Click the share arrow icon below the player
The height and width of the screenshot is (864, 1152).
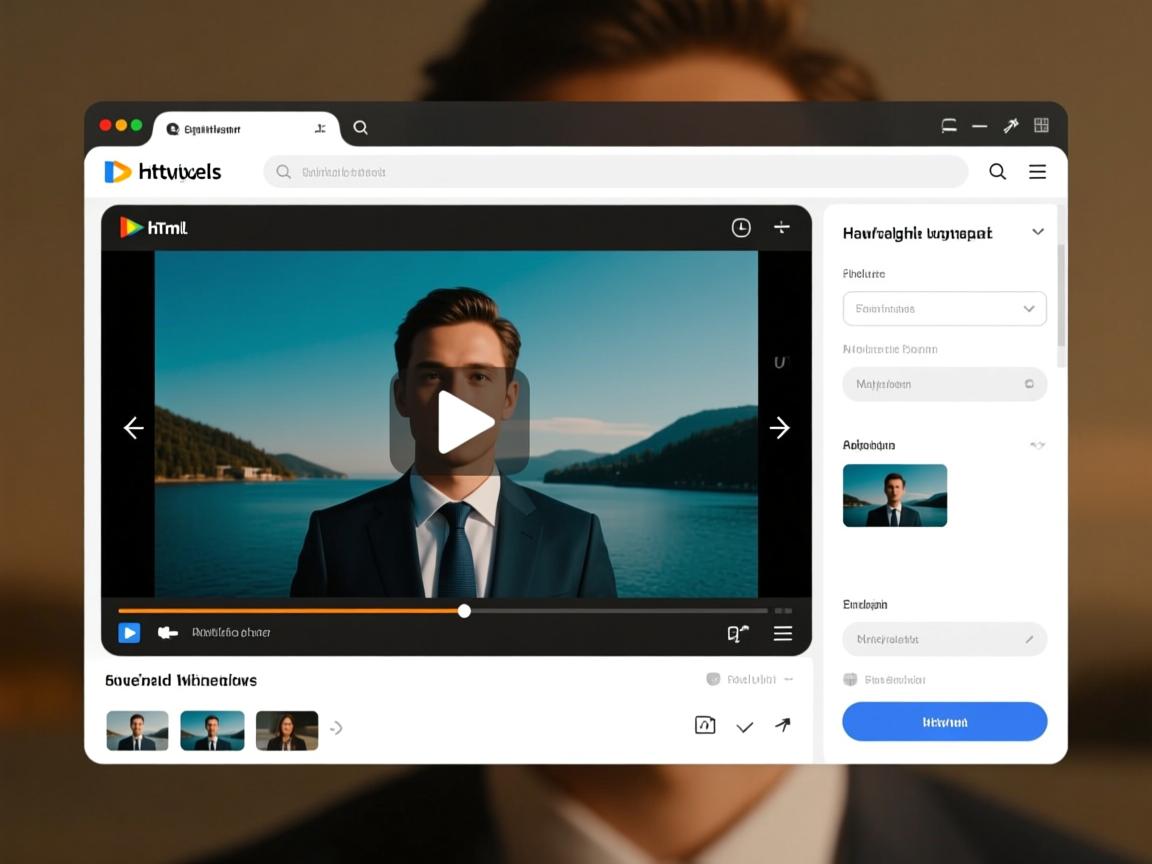click(783, 726)
